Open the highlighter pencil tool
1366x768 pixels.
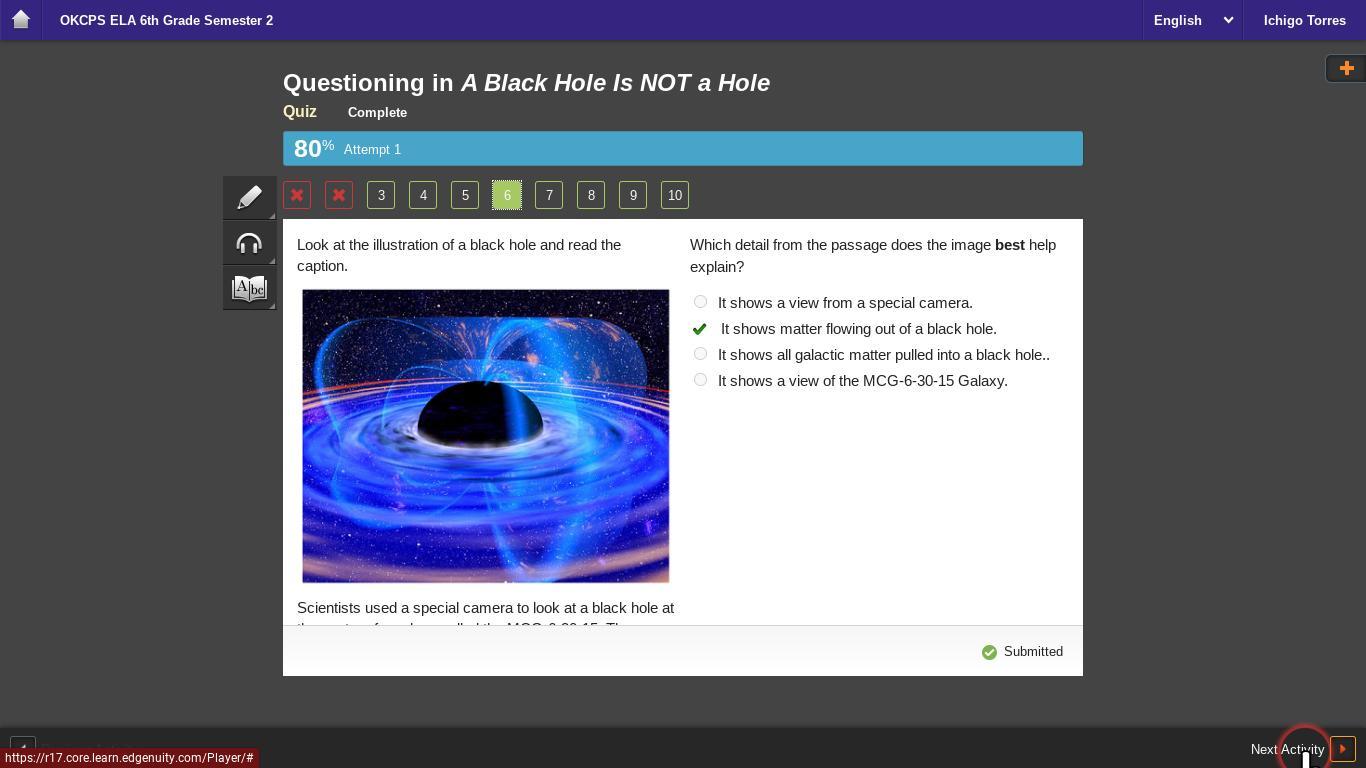pyautogui.click(x=249, y=197)
